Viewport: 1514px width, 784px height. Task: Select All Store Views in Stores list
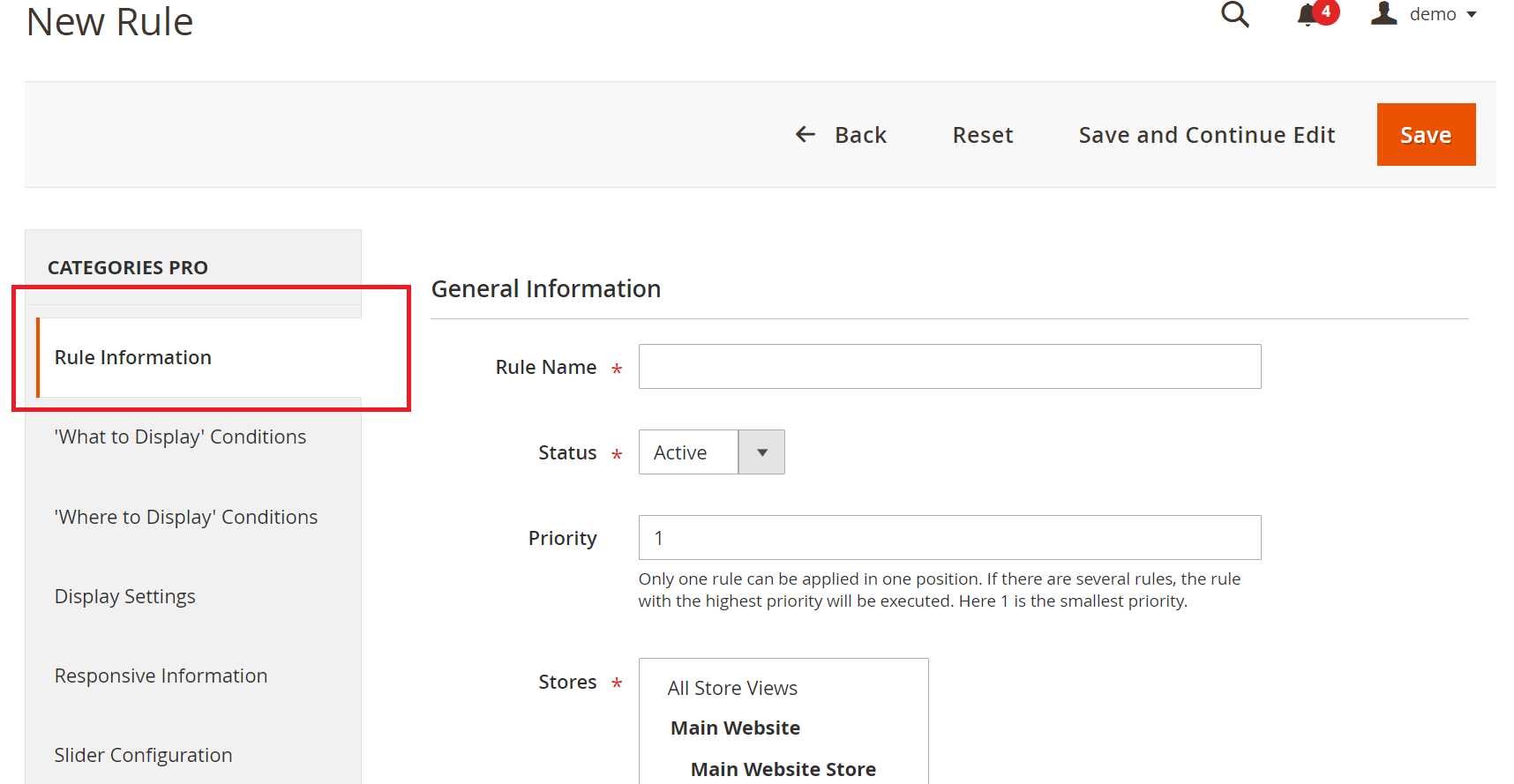(732, 688)
